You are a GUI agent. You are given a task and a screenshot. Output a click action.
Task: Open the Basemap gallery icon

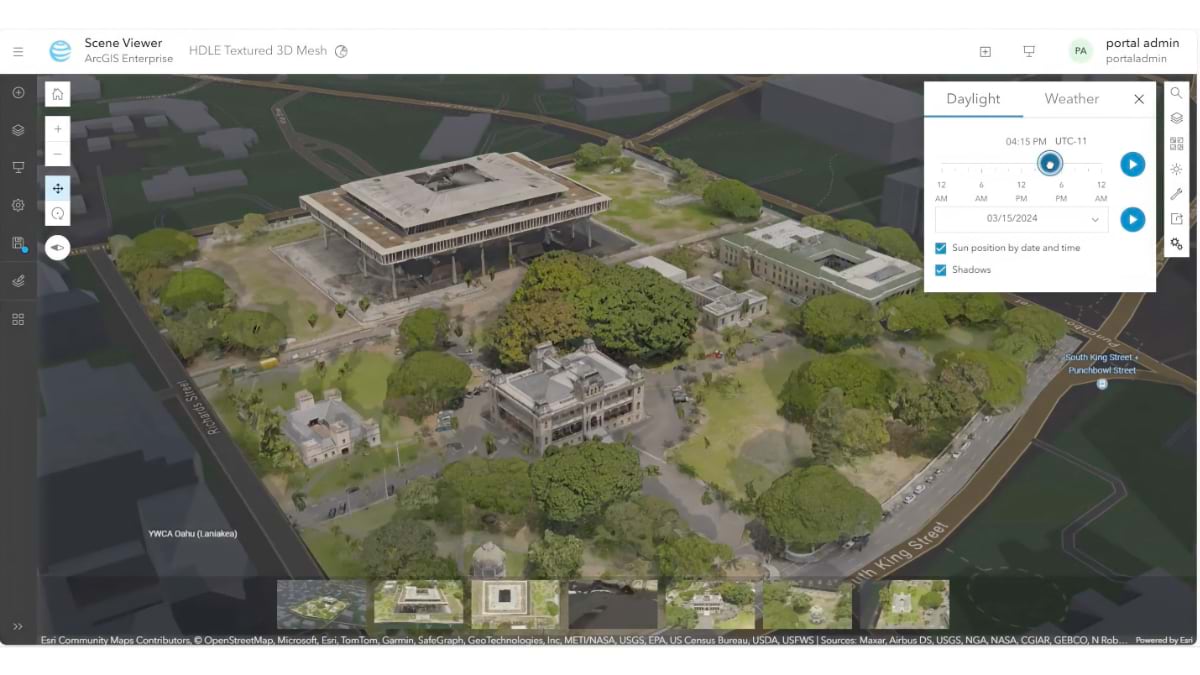coord(1176,143)
